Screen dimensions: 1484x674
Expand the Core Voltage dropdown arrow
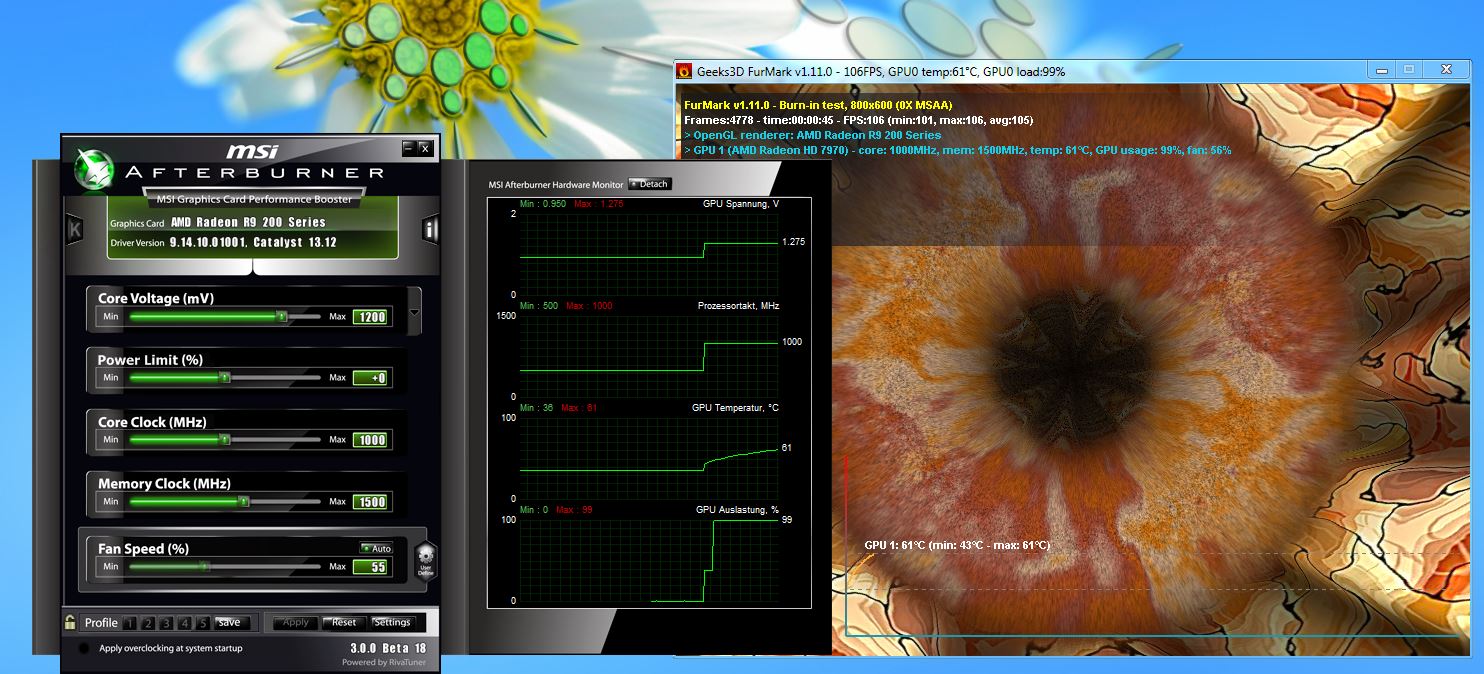click(415, 312)
